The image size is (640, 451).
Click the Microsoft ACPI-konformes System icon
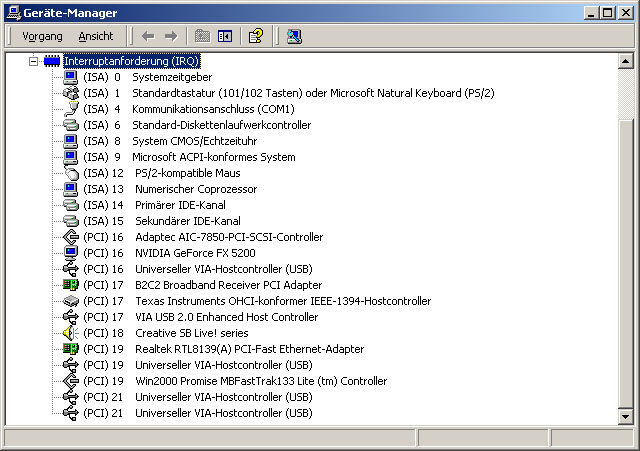pyautogui.click(x=71, y=157)
